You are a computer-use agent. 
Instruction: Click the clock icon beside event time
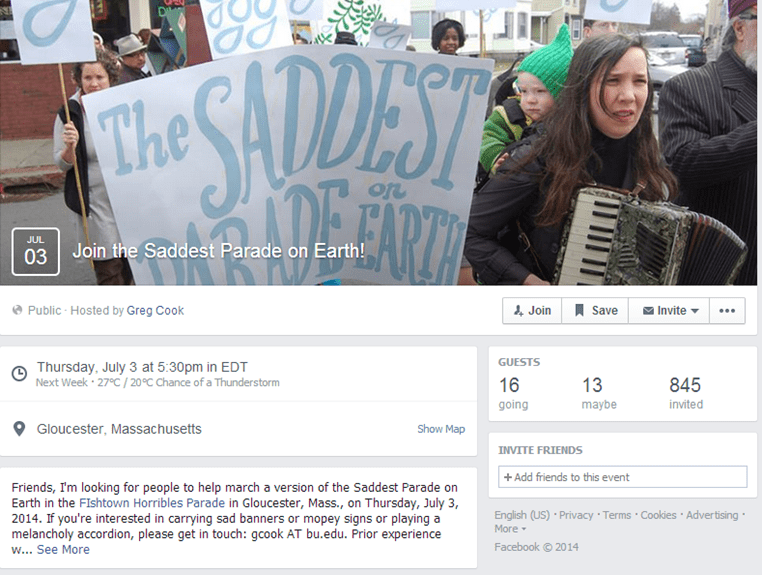tap(19, 373)
